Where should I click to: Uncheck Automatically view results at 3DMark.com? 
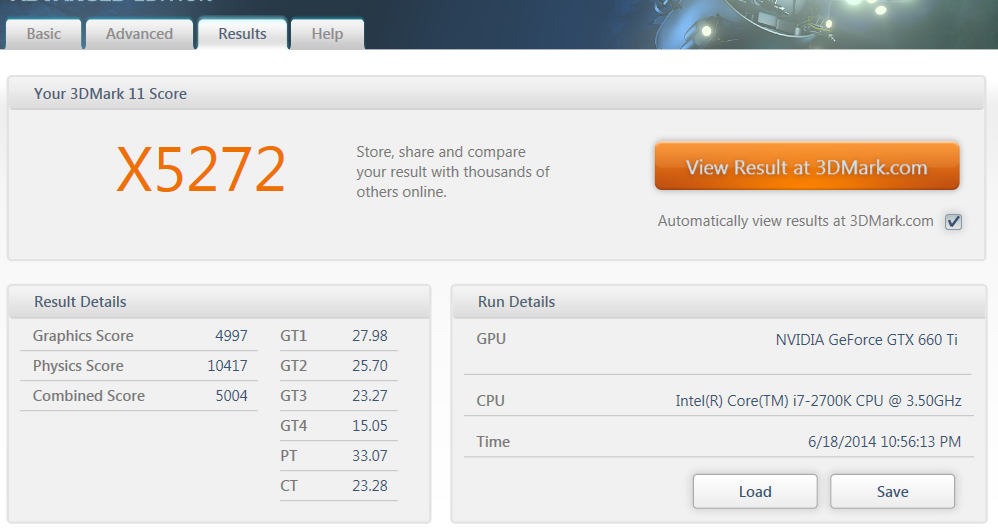coord(953,222)
